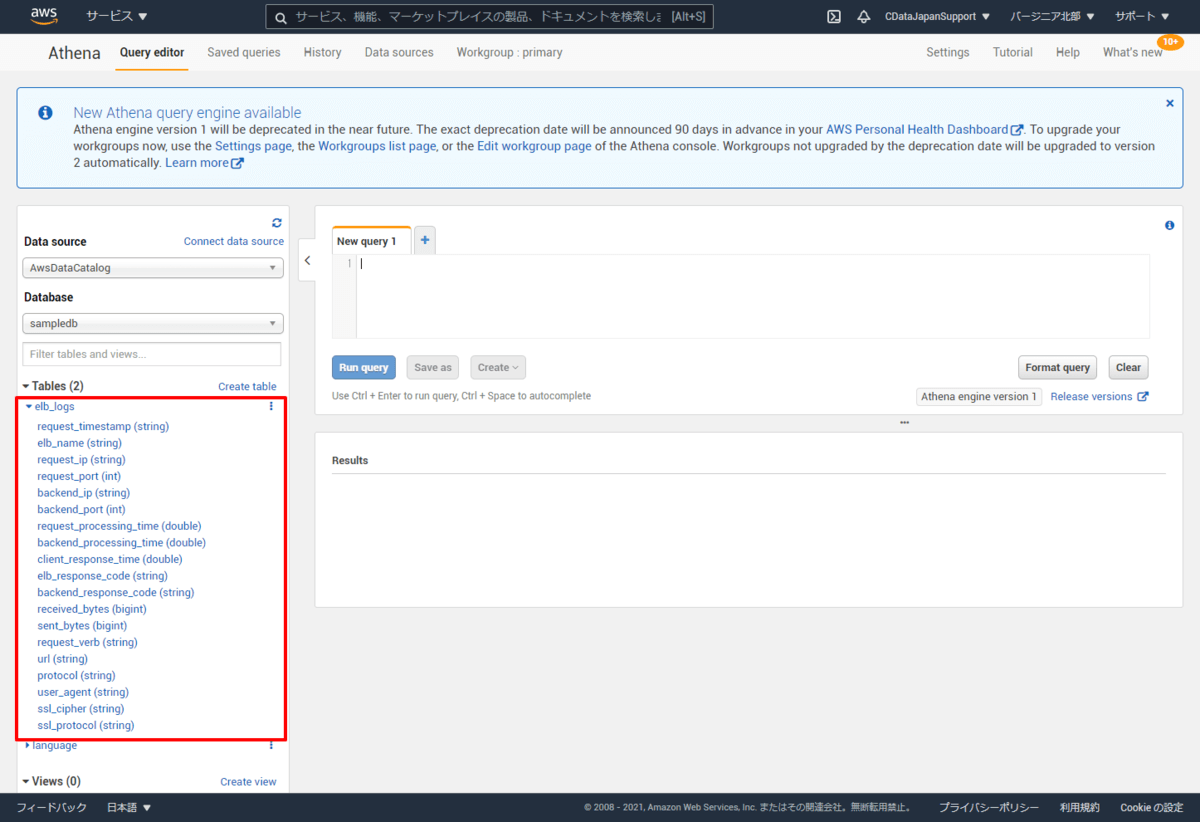Click inside the query editor text area

click(752, 296)
